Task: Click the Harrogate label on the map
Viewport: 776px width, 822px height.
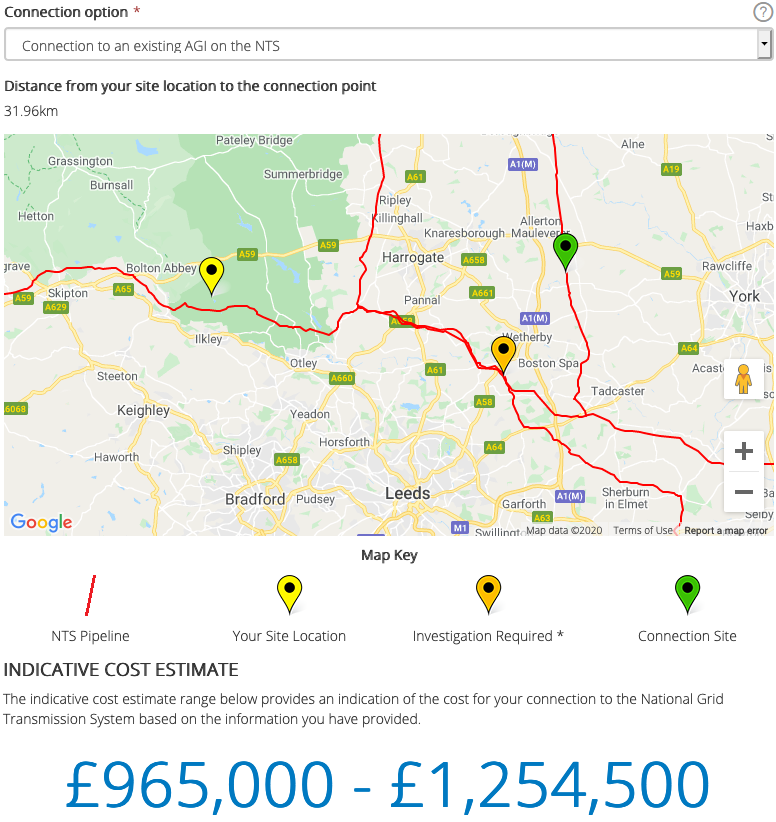Action: tap(413, 257)
